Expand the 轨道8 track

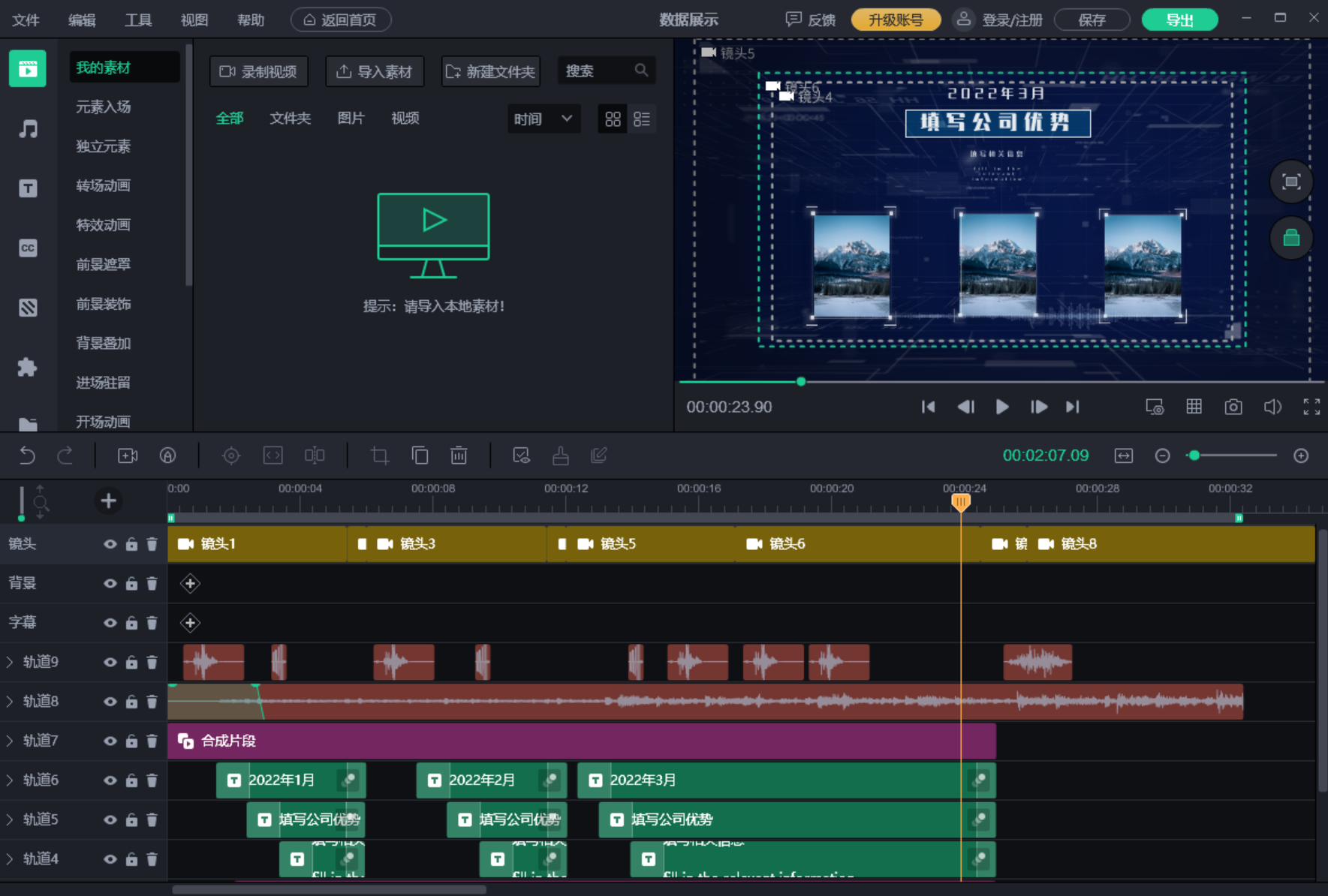(x=10, y=702)
